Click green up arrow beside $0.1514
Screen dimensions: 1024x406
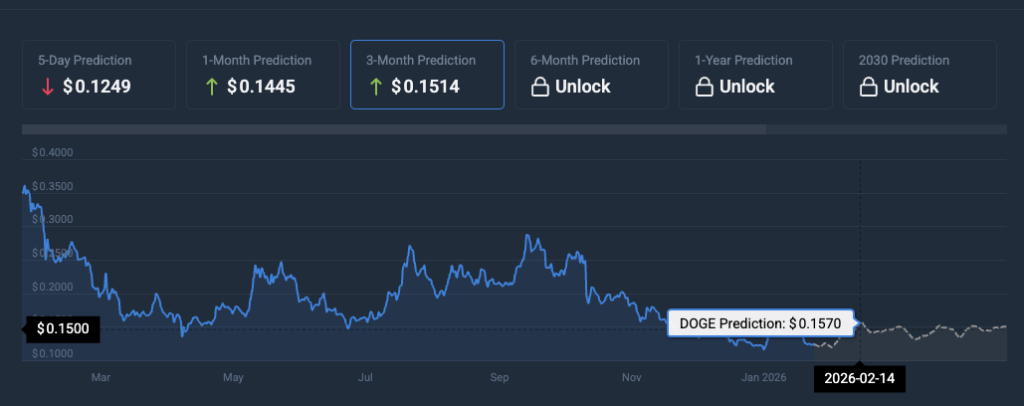[x=376, y=87]
